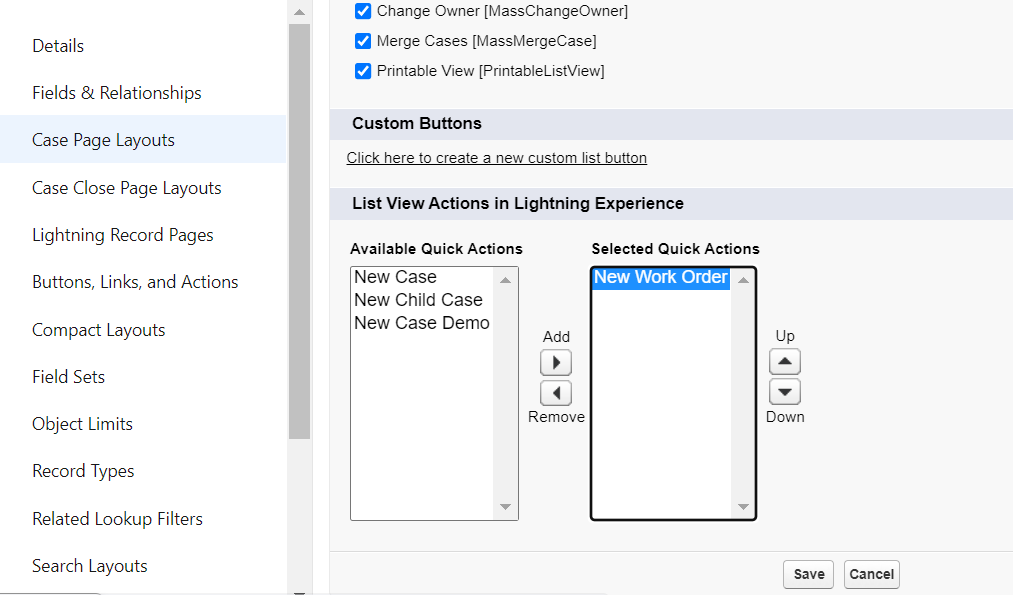This screenshot has height=595, width=1013.
Task: Click the Add right-arrow button
Action: point(556,362)
